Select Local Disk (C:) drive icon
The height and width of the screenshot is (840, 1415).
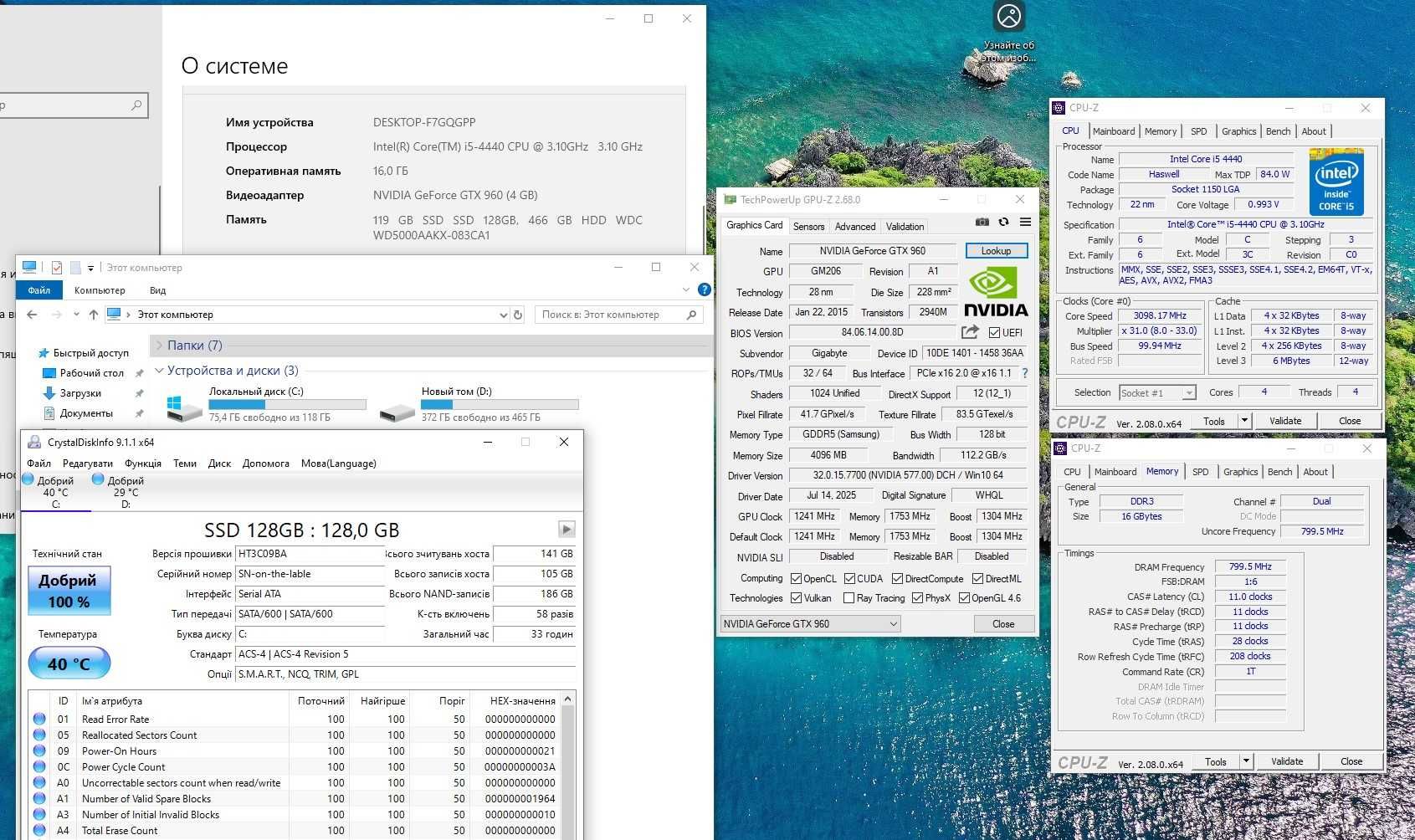coord(184,407)
